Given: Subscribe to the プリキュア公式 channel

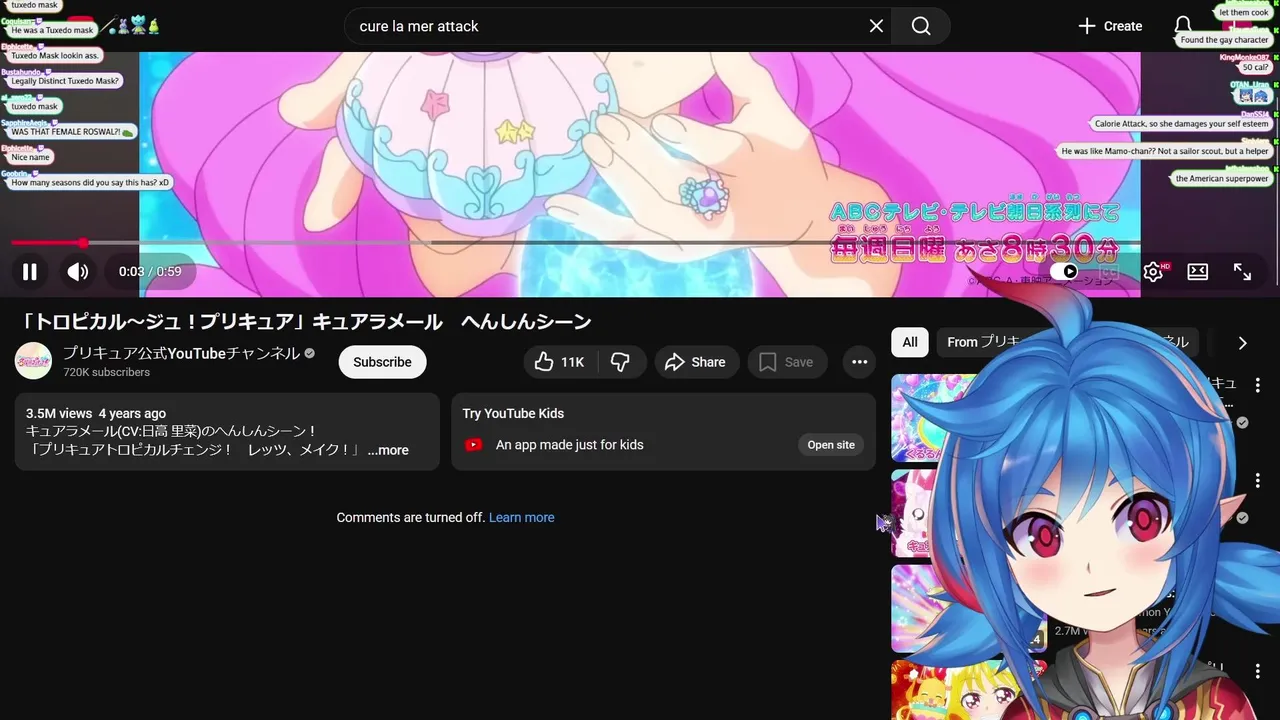Looking at the screenshot, I should click(382, 362).
